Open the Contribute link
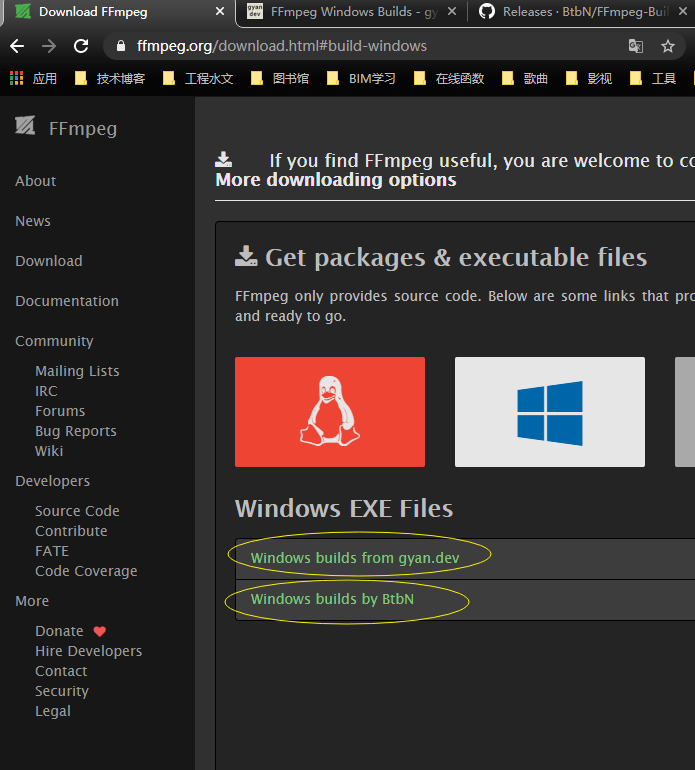This screenshot has height=770, width=695. 71,531
